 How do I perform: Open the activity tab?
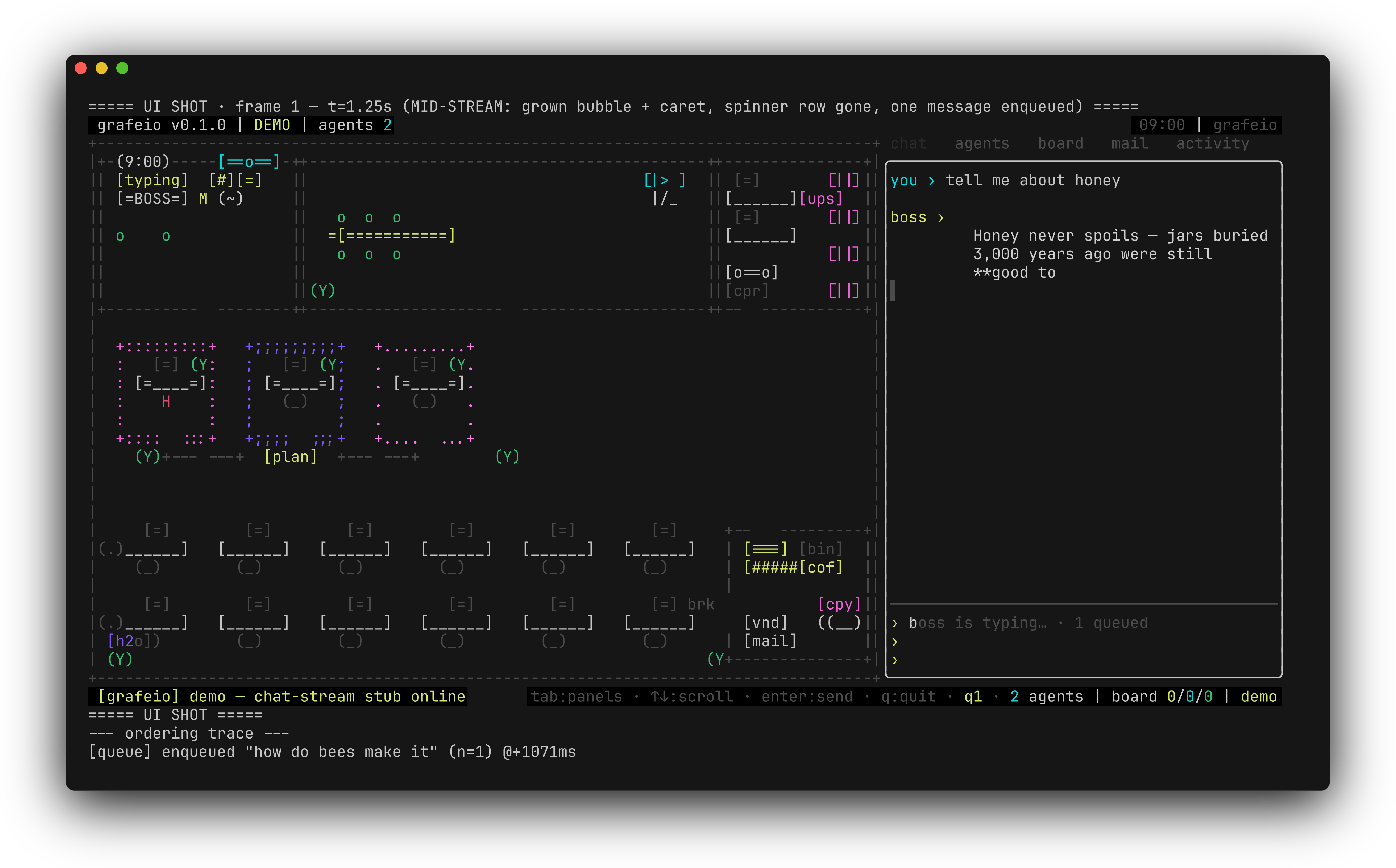(1212, 143)
